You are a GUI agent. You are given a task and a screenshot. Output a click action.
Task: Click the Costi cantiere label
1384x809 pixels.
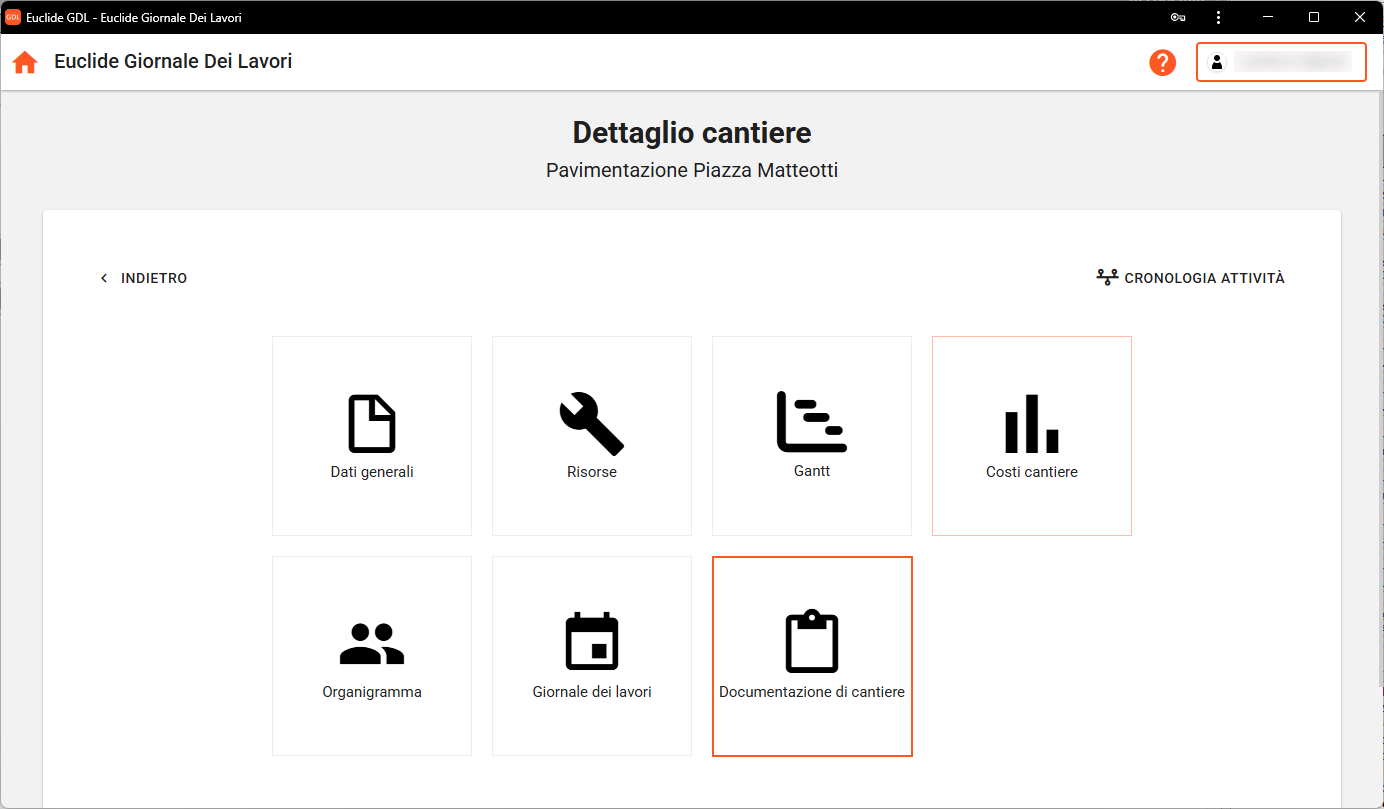coord(1032,472)
